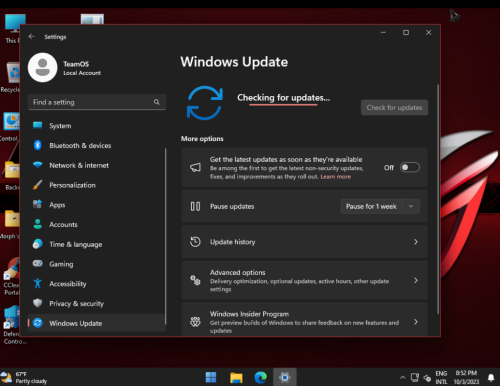500x386 pixels.
Task: Click the Windows Update sync arrows icon
Action: coord(205,103)
